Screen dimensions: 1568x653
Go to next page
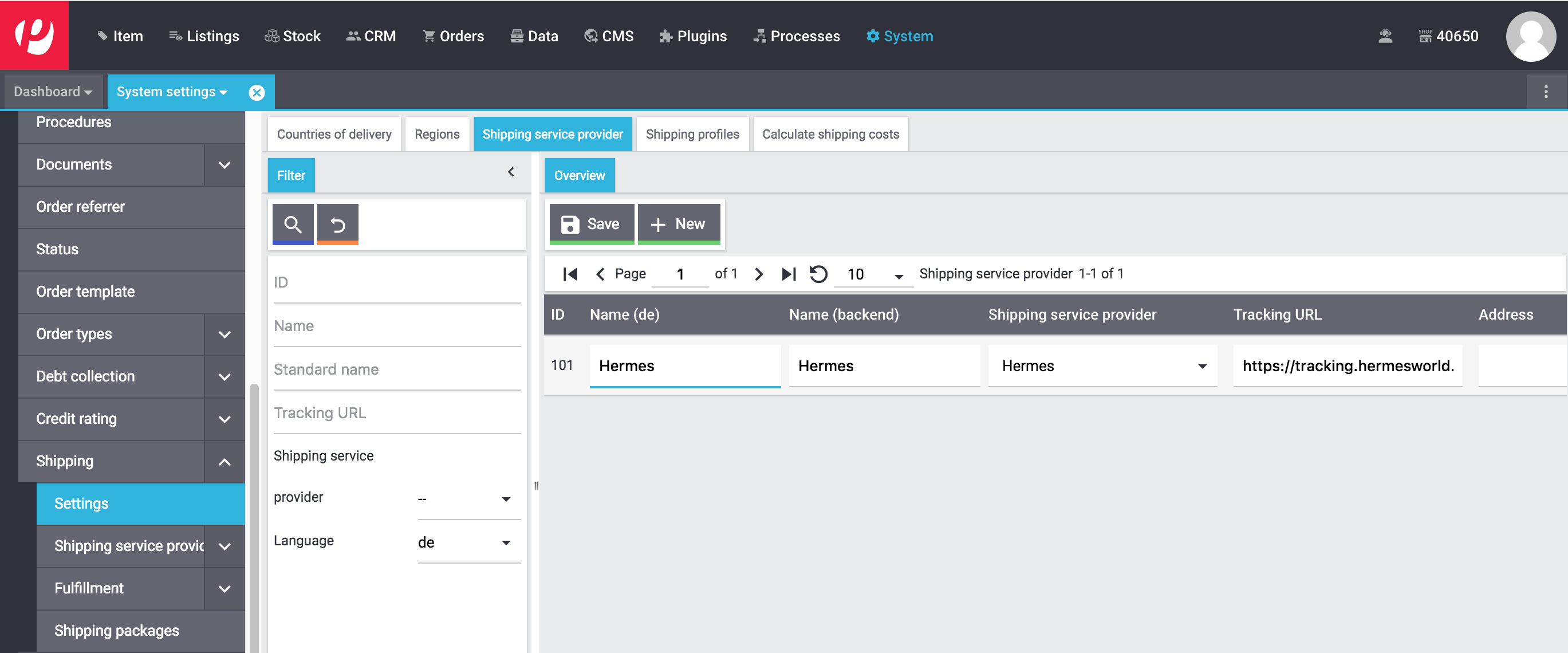pos(758,274)
